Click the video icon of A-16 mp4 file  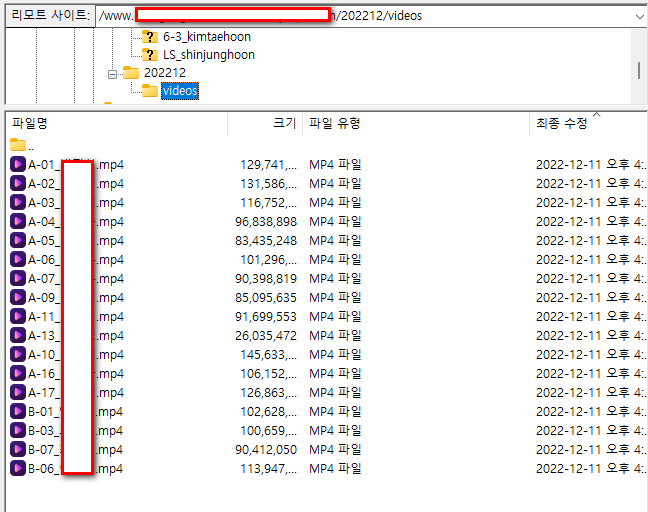coord(18,374)
